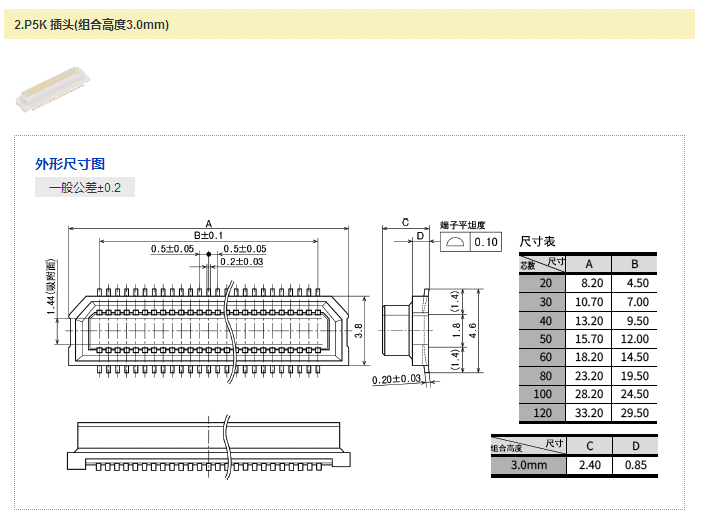Screen dimensions: 703x525
Task: Click the 外形尺寸图 blue heading
Action: [x=70, y=164]
